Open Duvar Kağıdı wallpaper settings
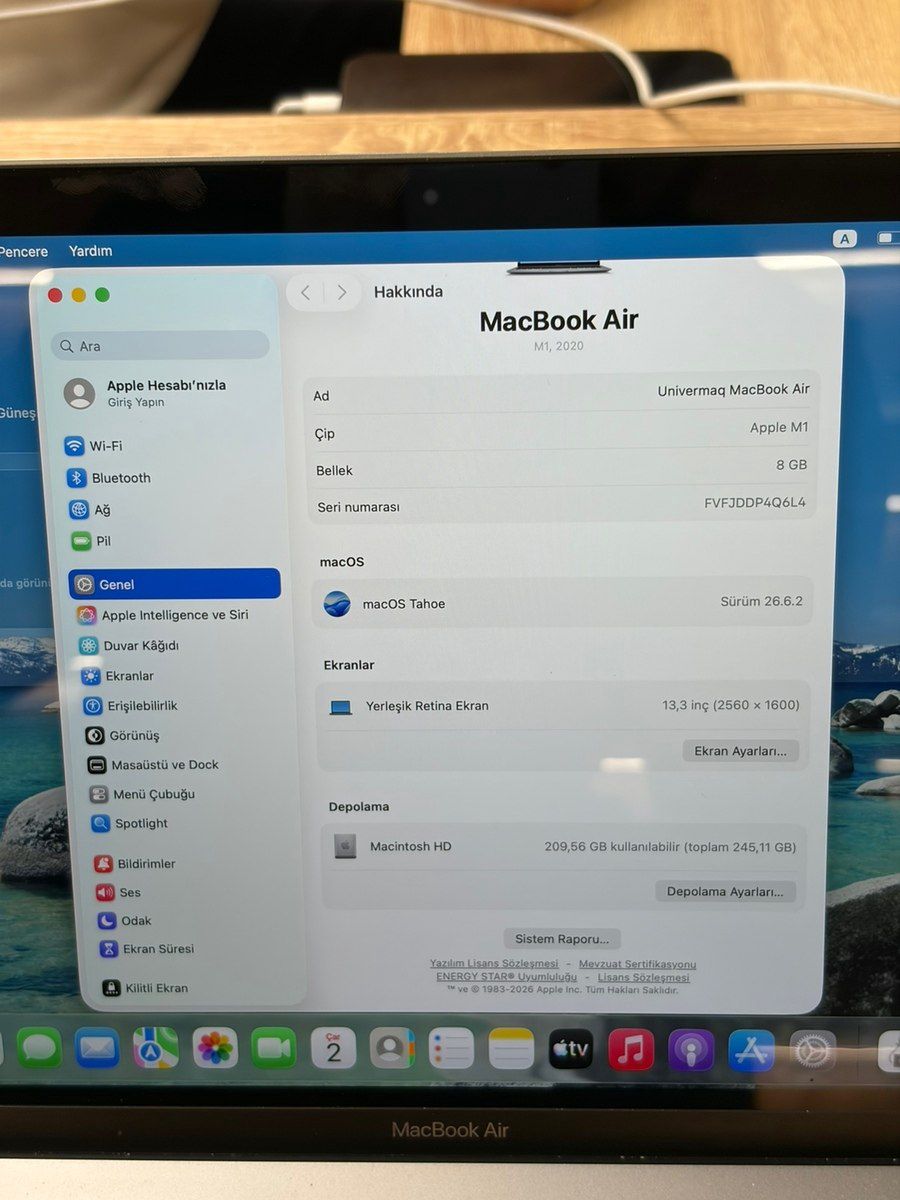Image resolution: width=900 pixels, height=1200 pixels. click(x=129, y=646)
